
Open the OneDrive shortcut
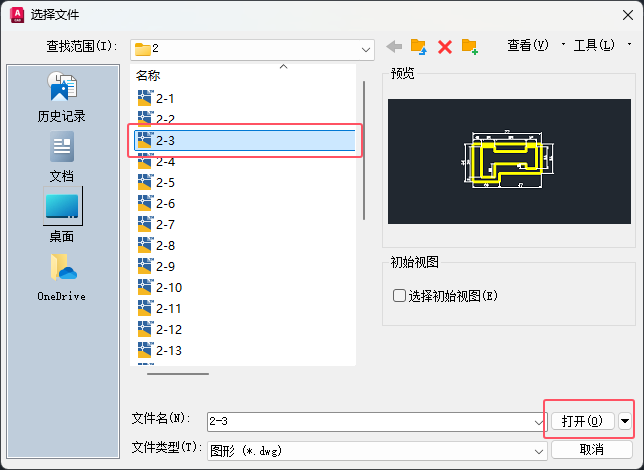click(62, 278)
